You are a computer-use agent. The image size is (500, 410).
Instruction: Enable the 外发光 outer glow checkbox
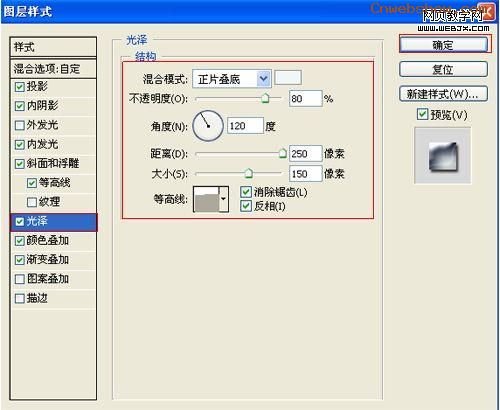20,125
